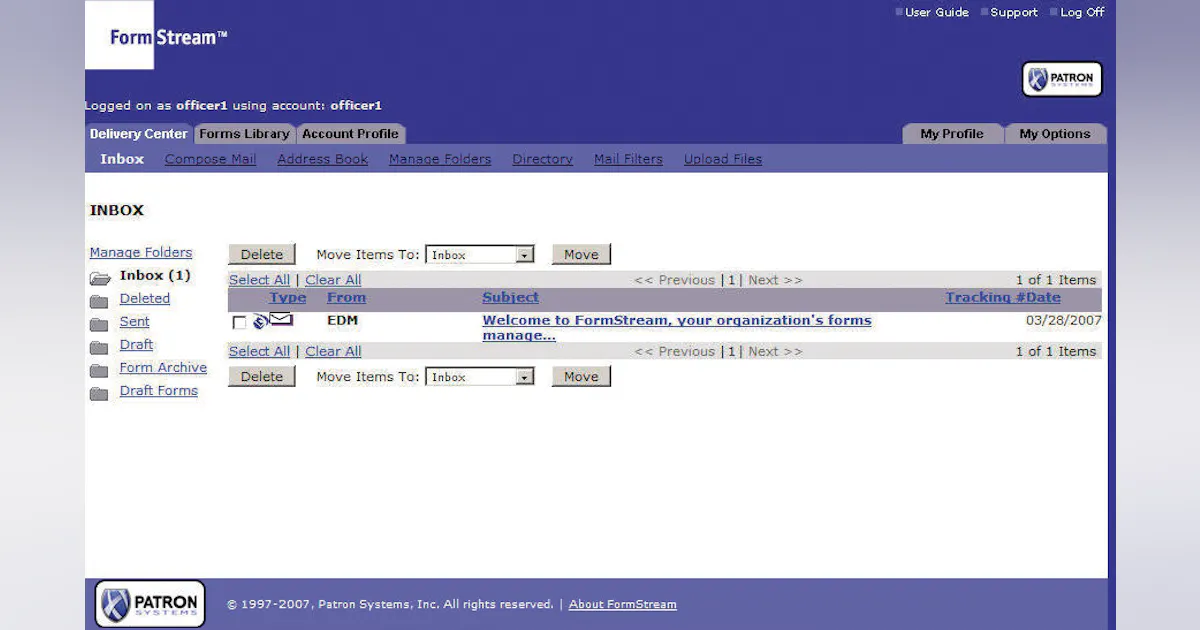The height and width of the screenshot is (630, 1200).
Task: Switch to the Delivery Center tab
Action: pyautogui.click(x=138, y=134)
